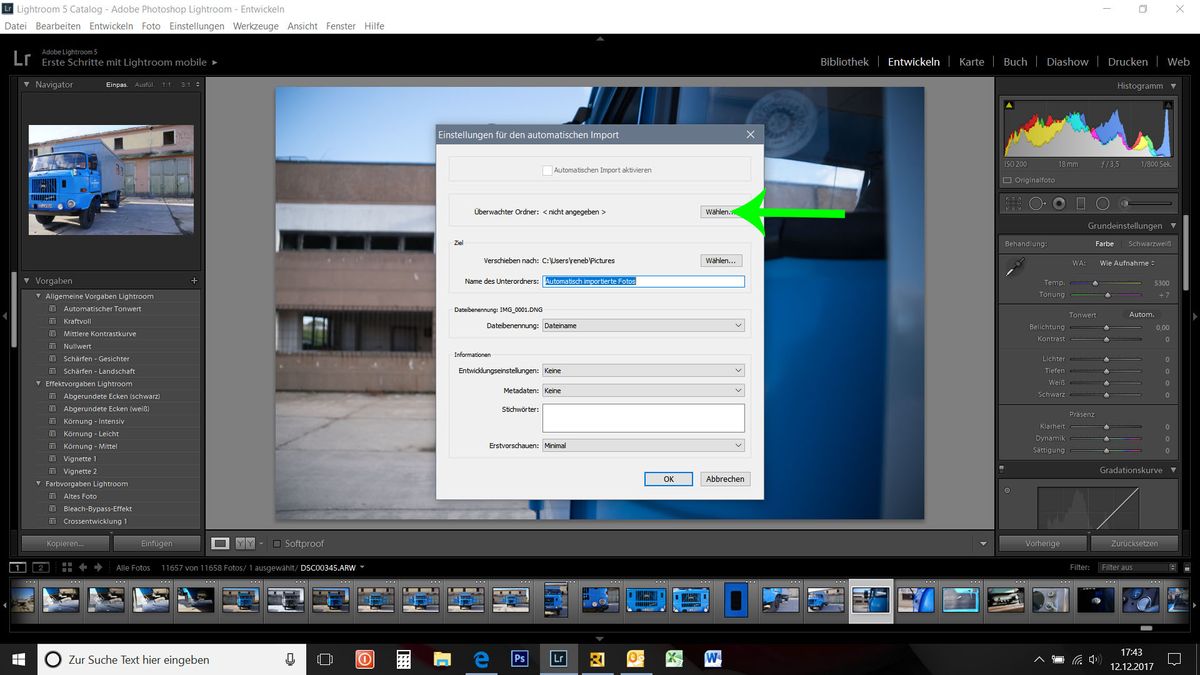This screenshot has height=675, width=1200.
Task: Select Farbe treatment option
Action: coord(1104,244)
